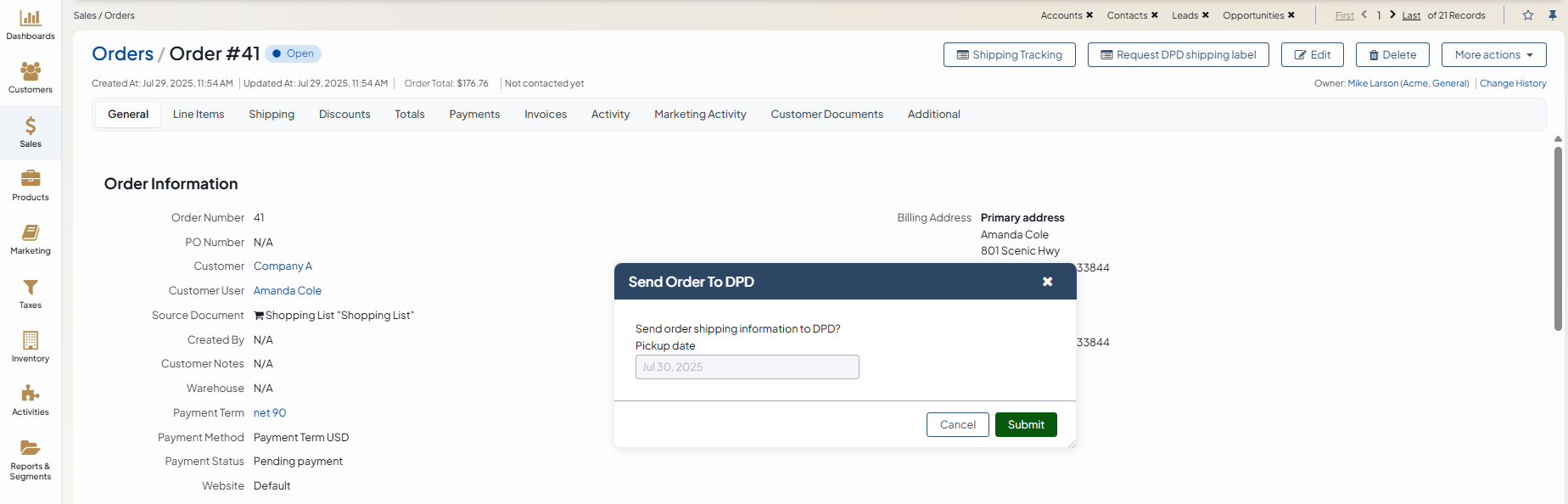
Task: Click the page vertical scrollbar
Action: (x=1558, y=238)
